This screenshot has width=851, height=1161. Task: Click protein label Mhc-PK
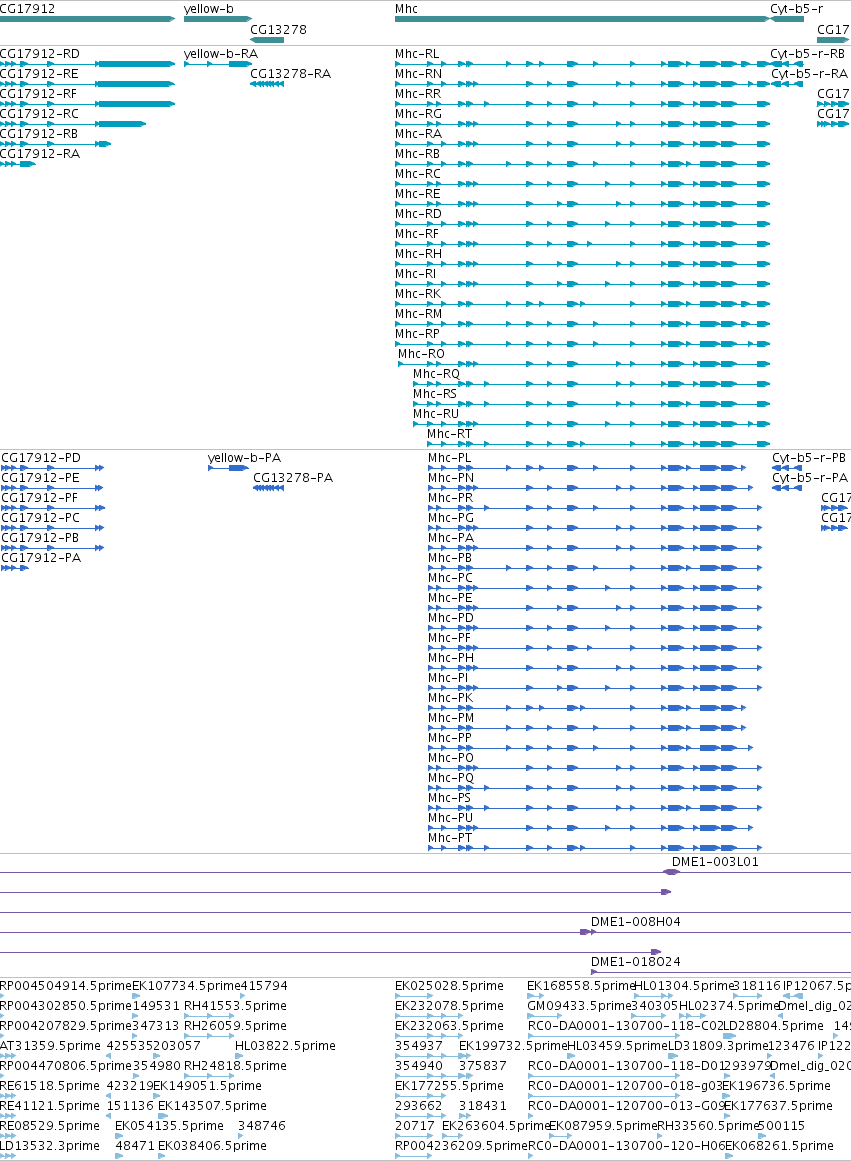(x=450, y=698)
